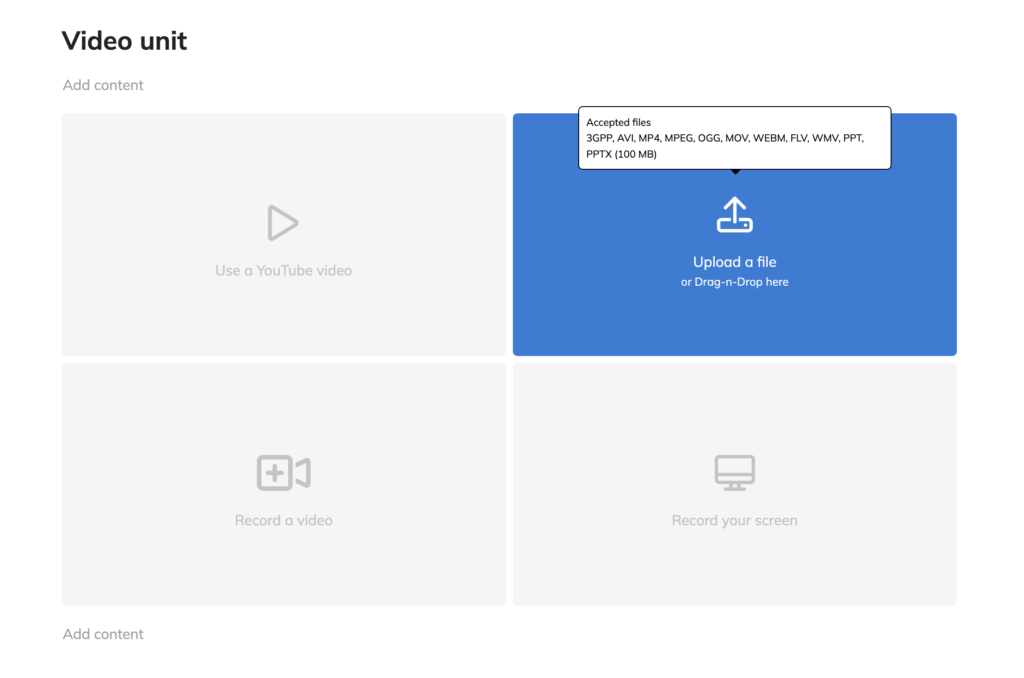
Task: Click 'or Drag-n-Drop here' text
Action: pos(734,282)
